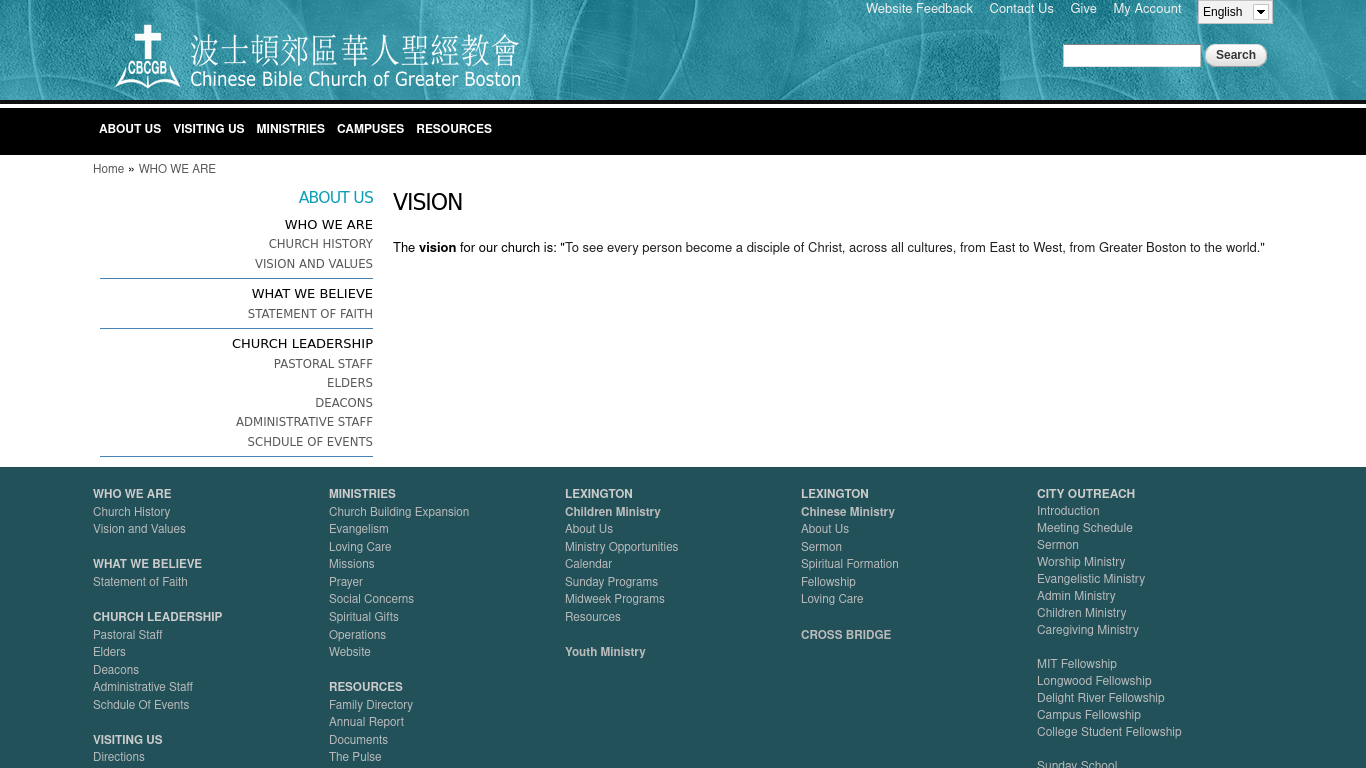Open MIT Fellowship link
The width and height of the screenshot is (1366, 768).
[1077, 664]
